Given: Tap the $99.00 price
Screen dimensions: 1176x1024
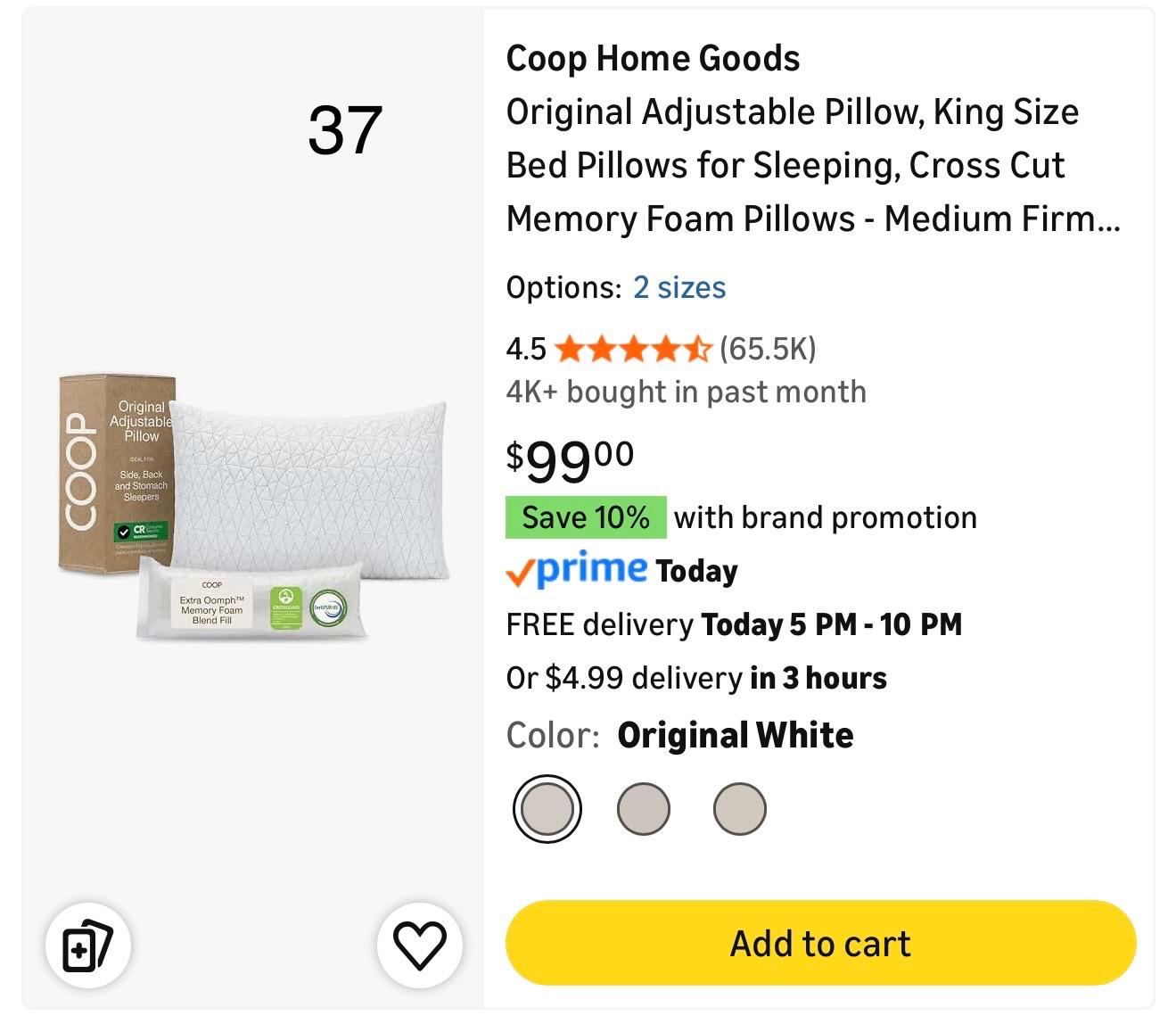Looking at the screenshot, I should pos(570,460).
